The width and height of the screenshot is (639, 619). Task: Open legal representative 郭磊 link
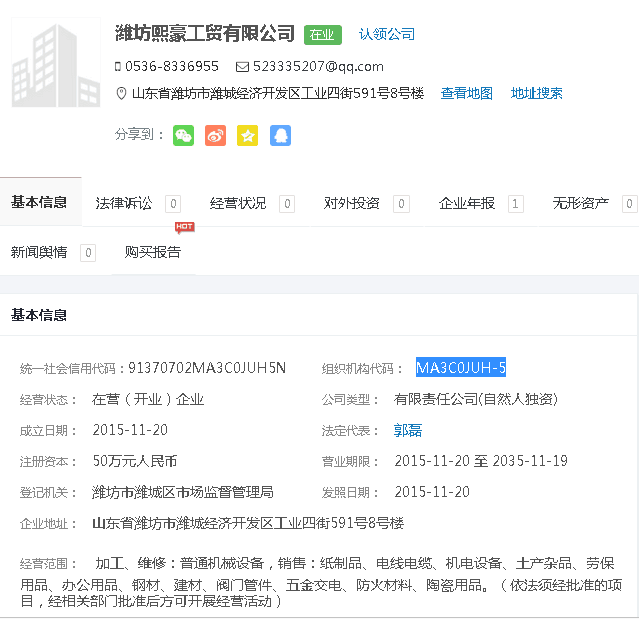pyautogui.click(x=407, y=431)
